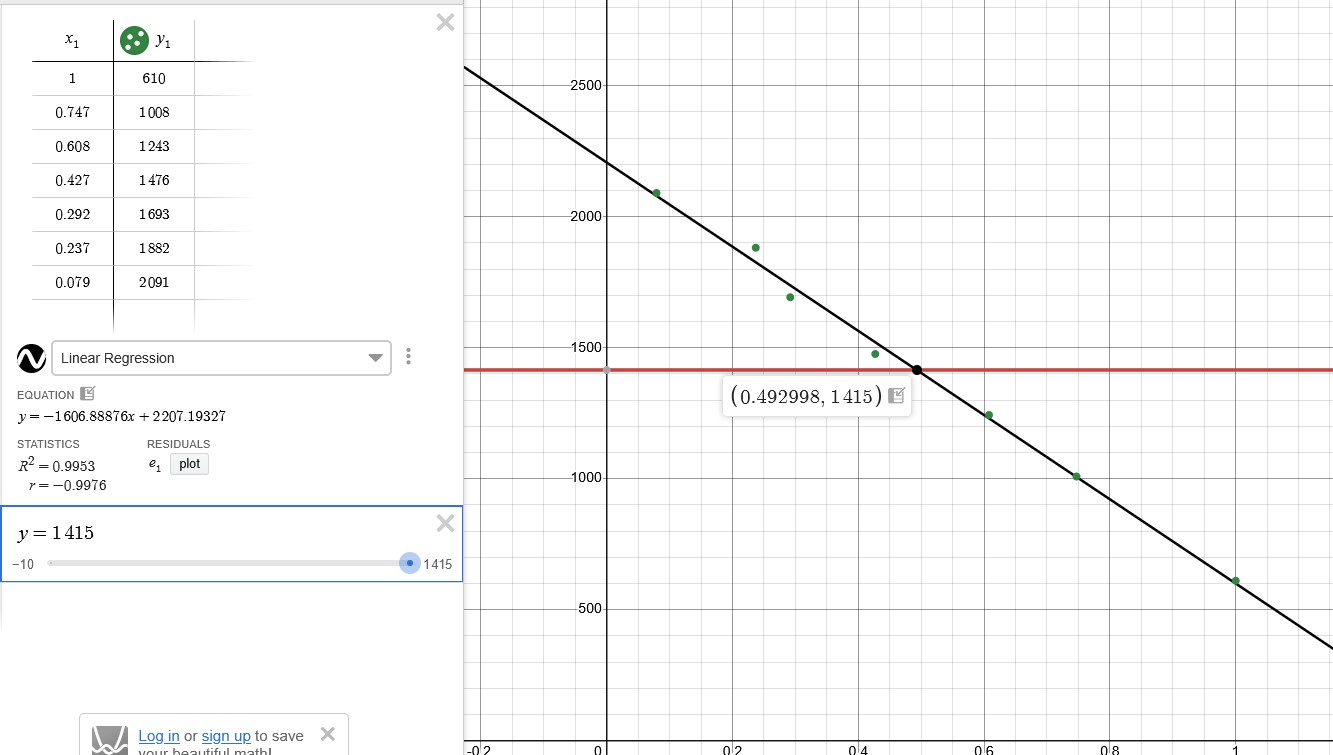Select table cell 0.292

coord(72,215)
